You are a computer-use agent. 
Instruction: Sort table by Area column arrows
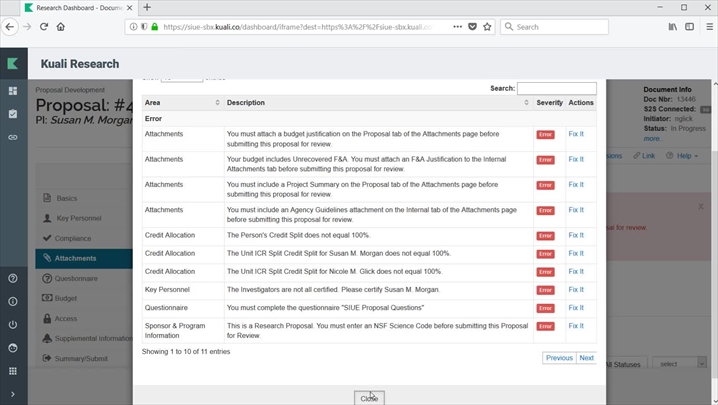click(x=217, y=103)
